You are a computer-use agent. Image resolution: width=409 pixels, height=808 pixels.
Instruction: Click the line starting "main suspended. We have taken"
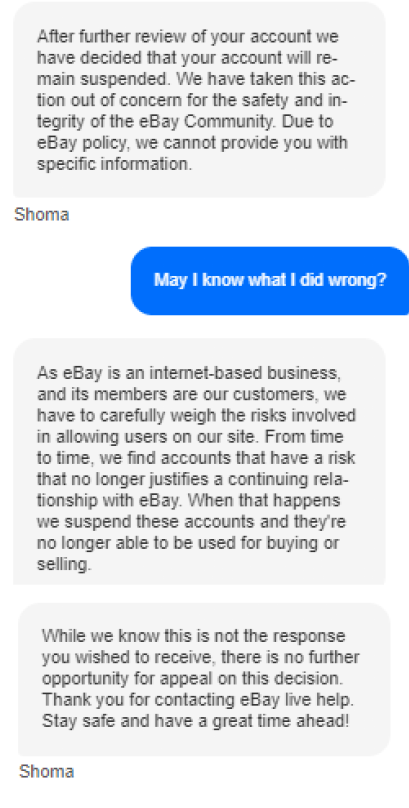(x=196, y=79)
